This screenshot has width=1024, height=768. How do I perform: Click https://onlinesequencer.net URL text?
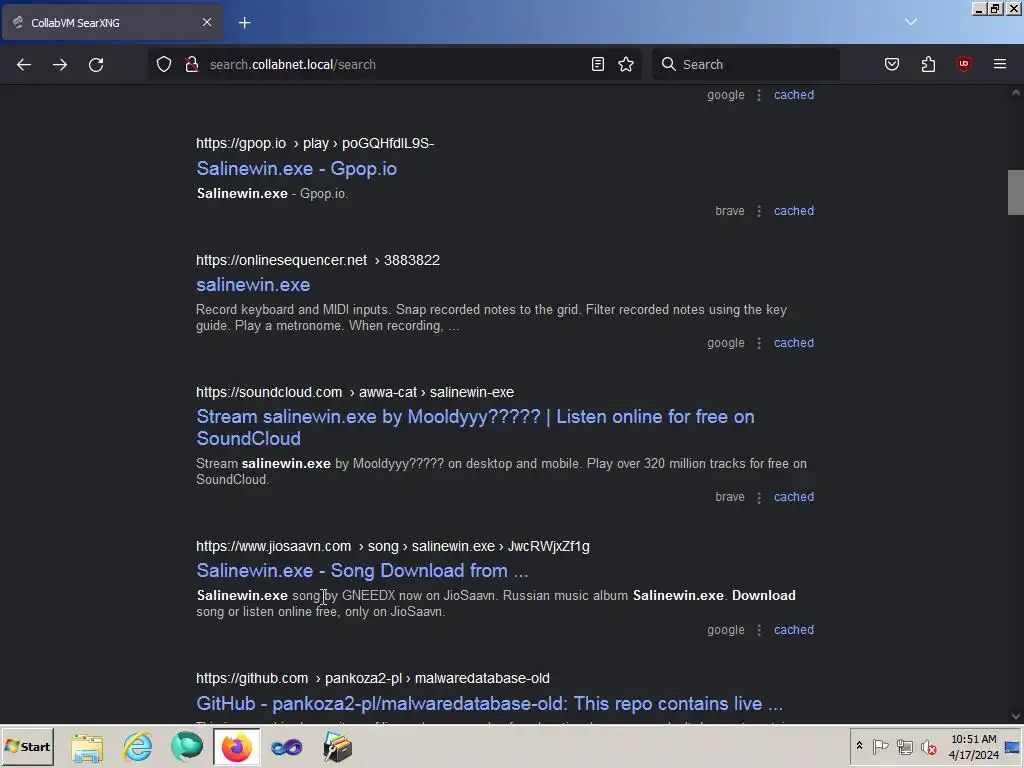(x=281, y=260)
